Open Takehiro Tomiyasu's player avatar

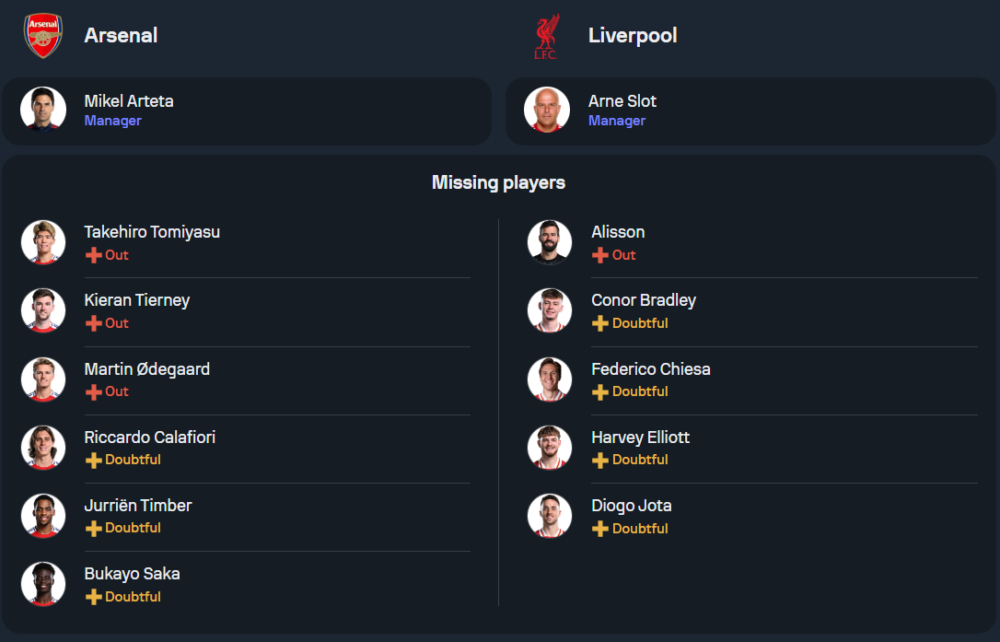pos(43,242)
